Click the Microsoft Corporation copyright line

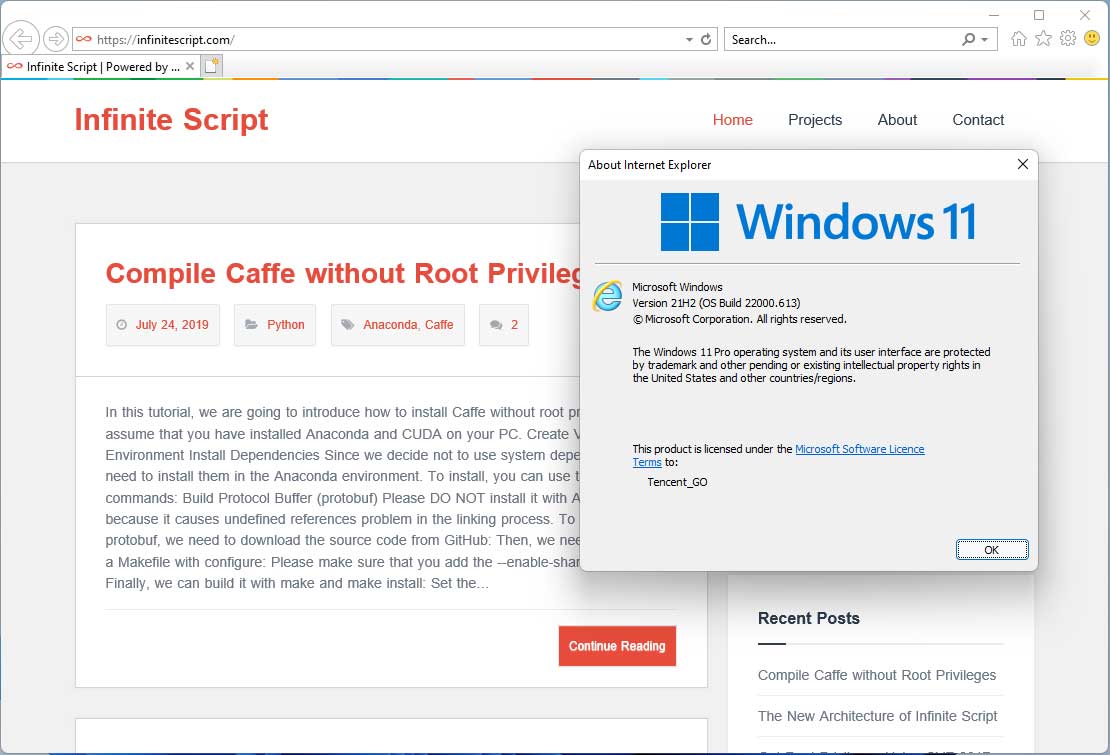[x=739, y=319]
